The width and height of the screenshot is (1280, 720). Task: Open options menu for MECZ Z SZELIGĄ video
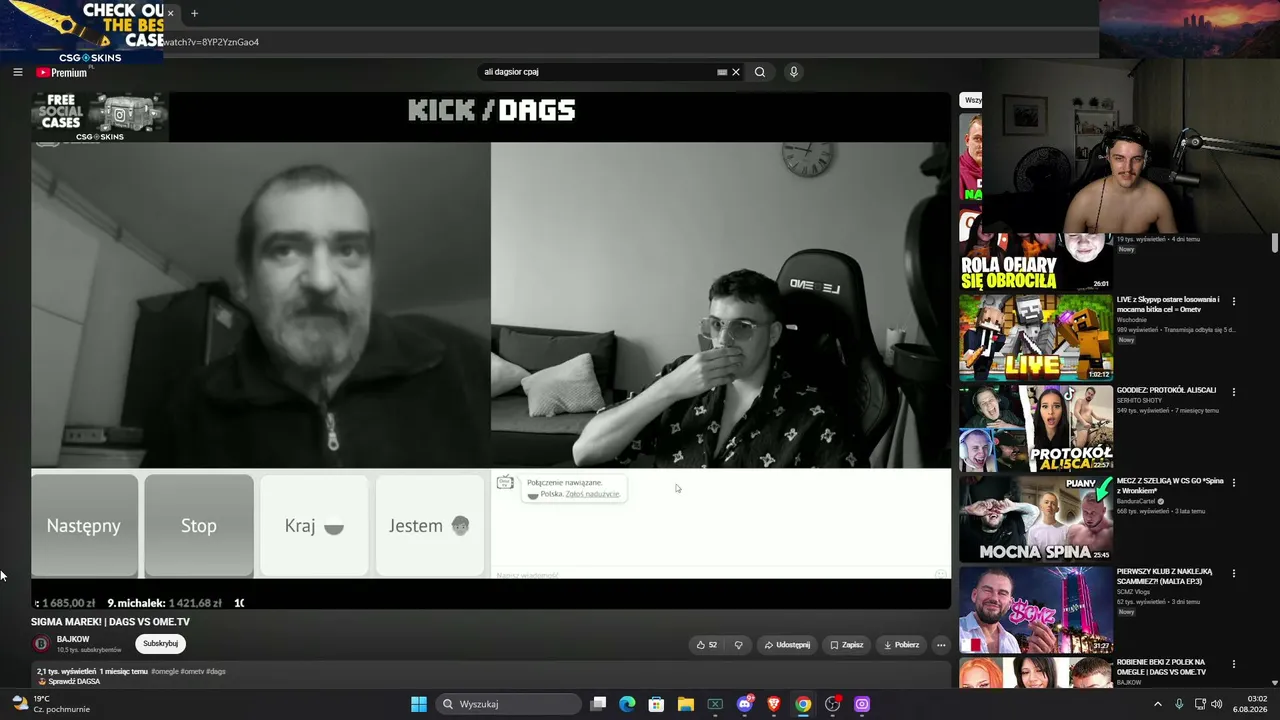(1233, 482)
